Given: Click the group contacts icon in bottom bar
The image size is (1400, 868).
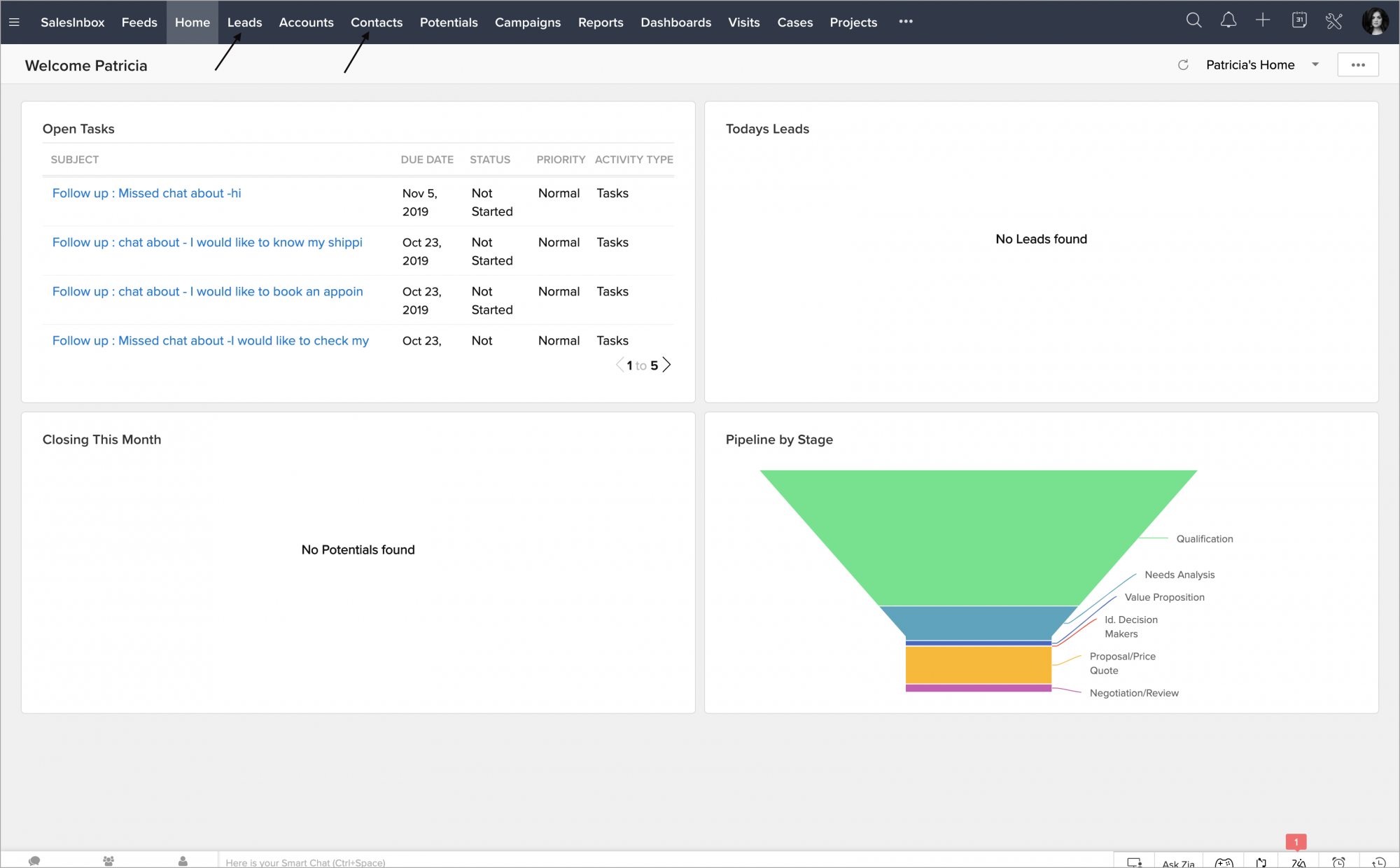Looking at the screenshot, I should [x=108, y=861].
